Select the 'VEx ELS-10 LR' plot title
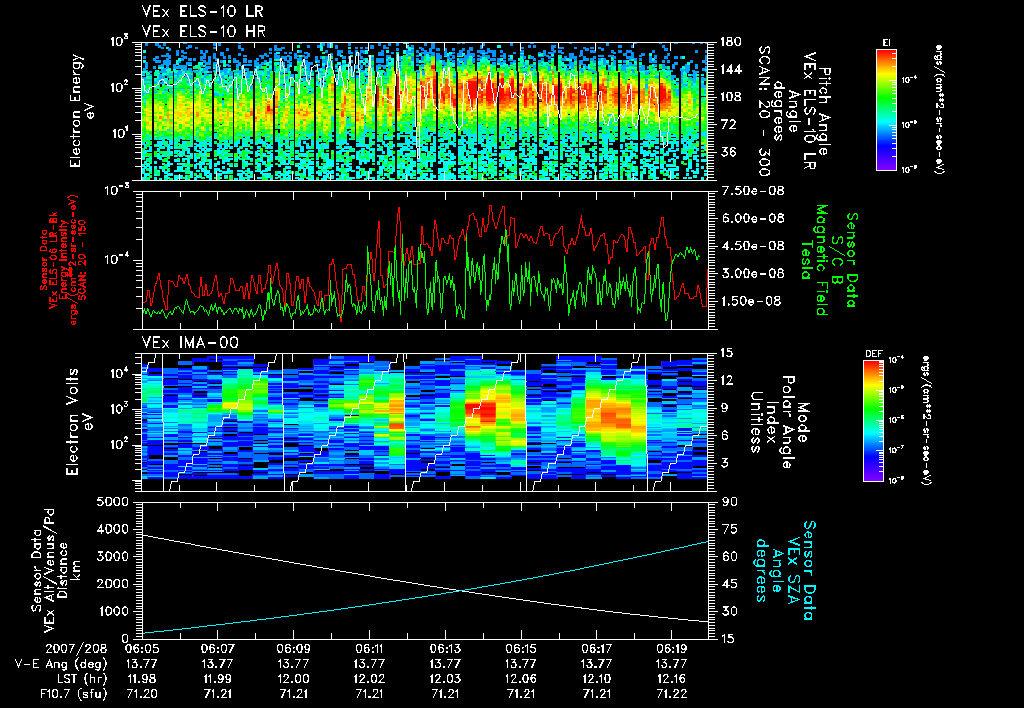Screen dimensions: 1024x708 [x=203, y=12]
